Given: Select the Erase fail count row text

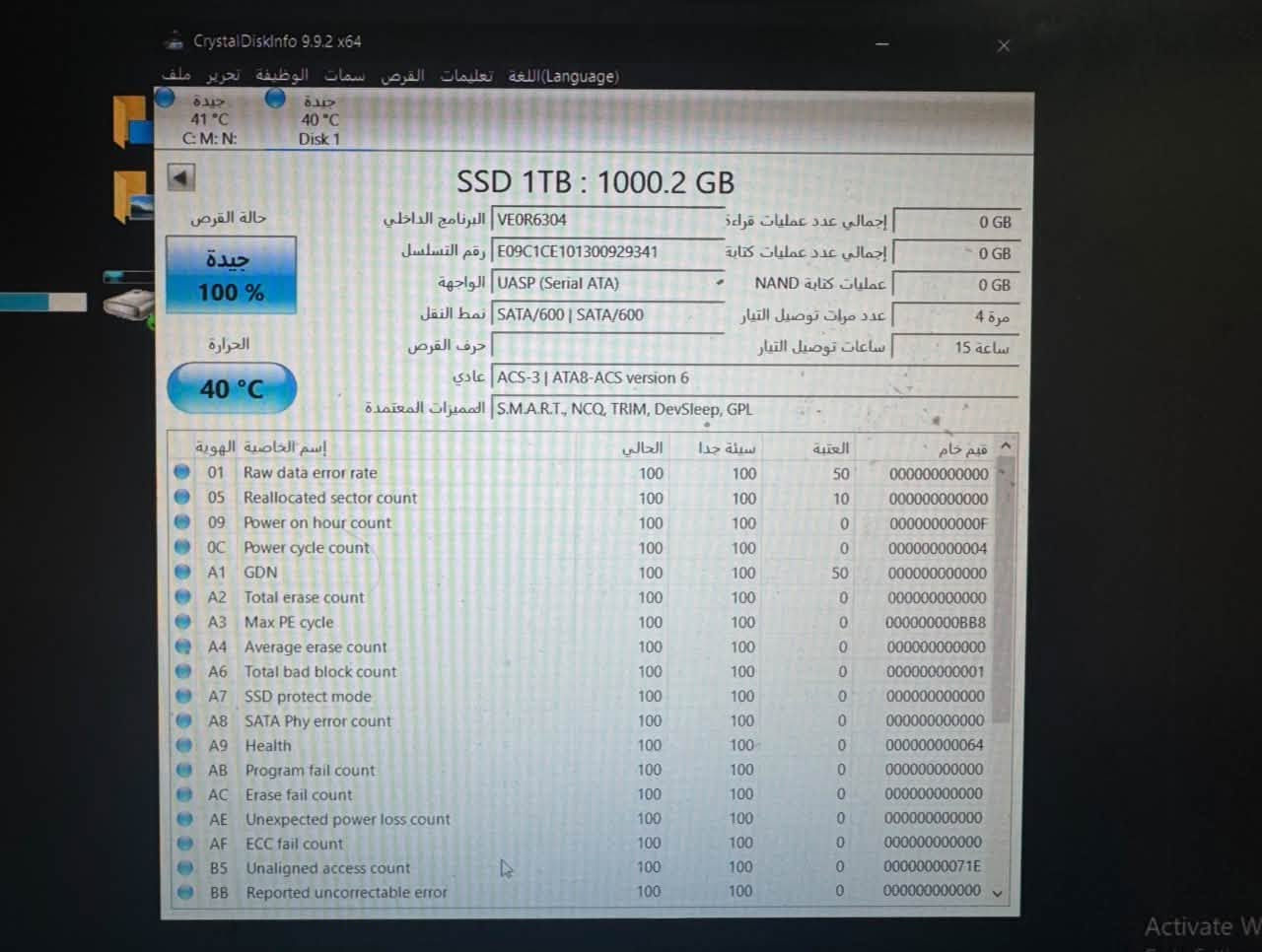Looking at the screenshot, I should [299, 794].
